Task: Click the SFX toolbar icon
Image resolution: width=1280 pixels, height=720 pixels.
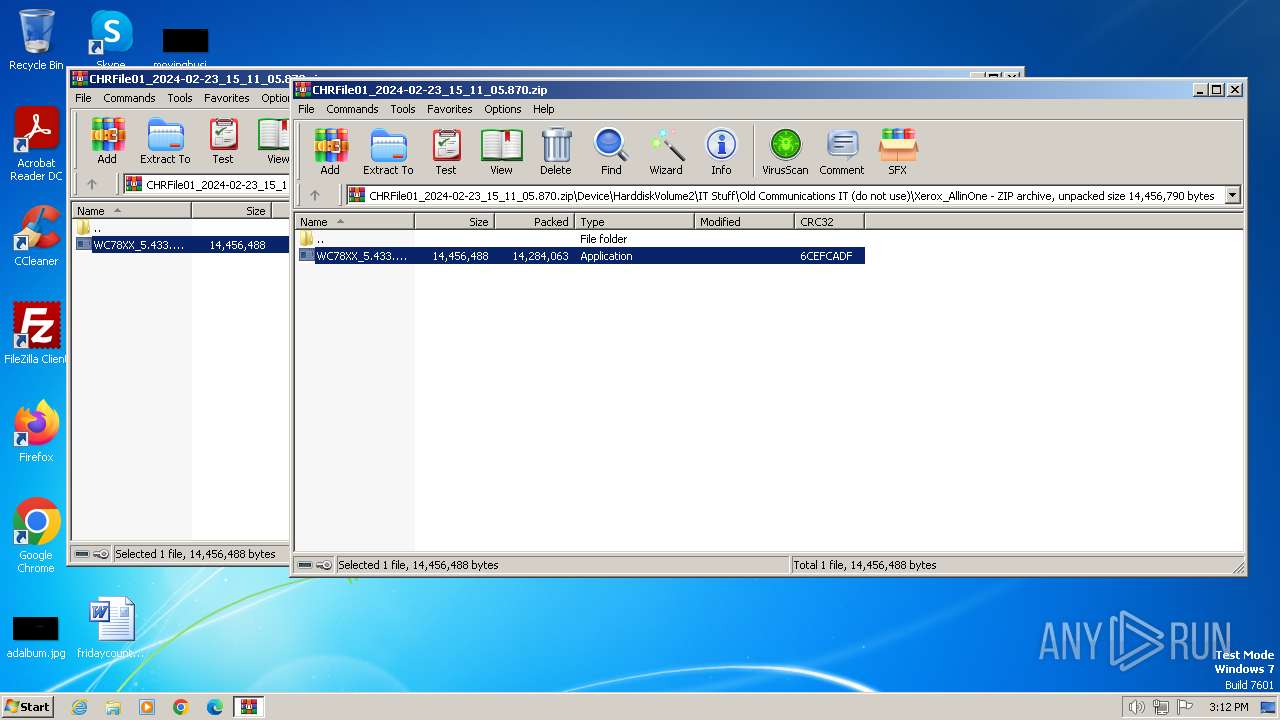Action: (x=897, y=152)
